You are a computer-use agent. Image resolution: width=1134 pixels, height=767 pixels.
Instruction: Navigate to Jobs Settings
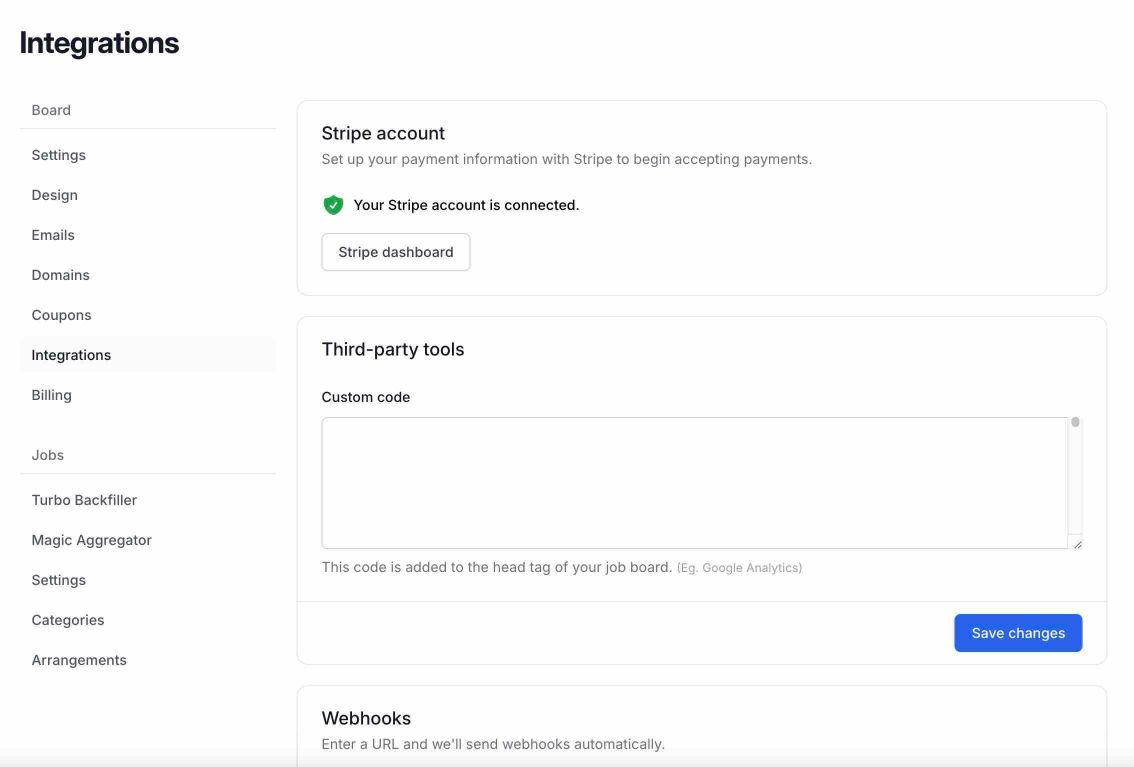click(x=58, y=579)
